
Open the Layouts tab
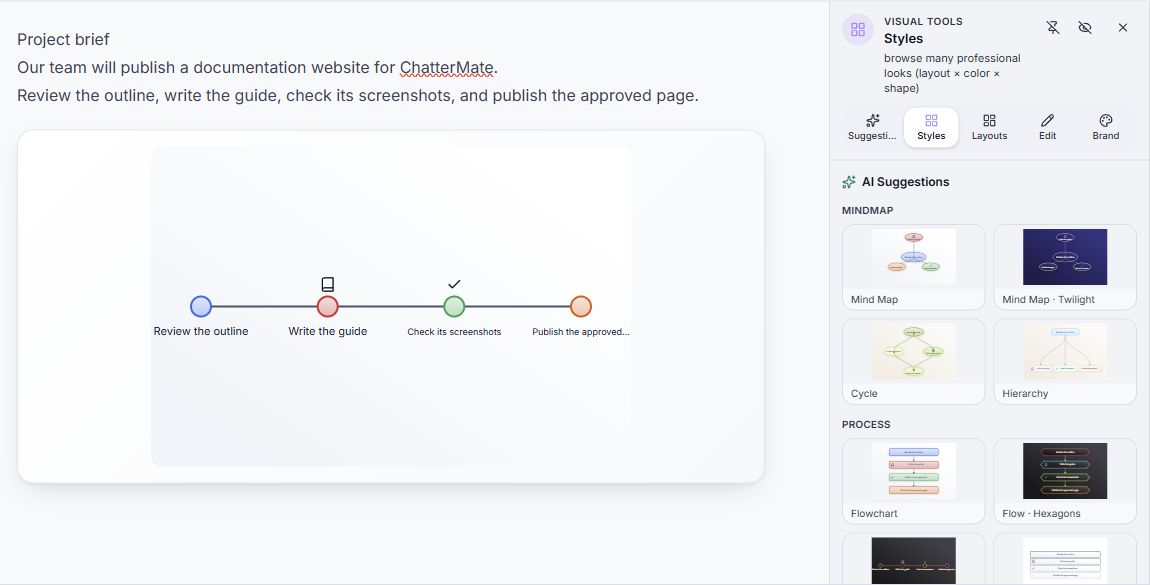[989, 128]
